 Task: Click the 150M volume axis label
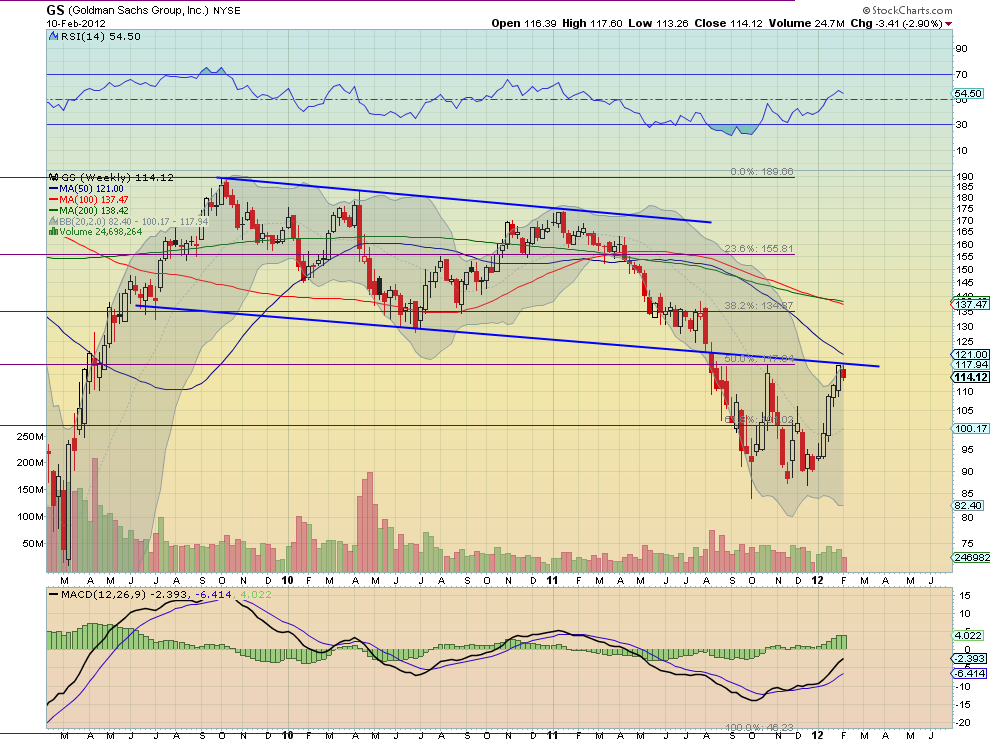tap(30, 489)
